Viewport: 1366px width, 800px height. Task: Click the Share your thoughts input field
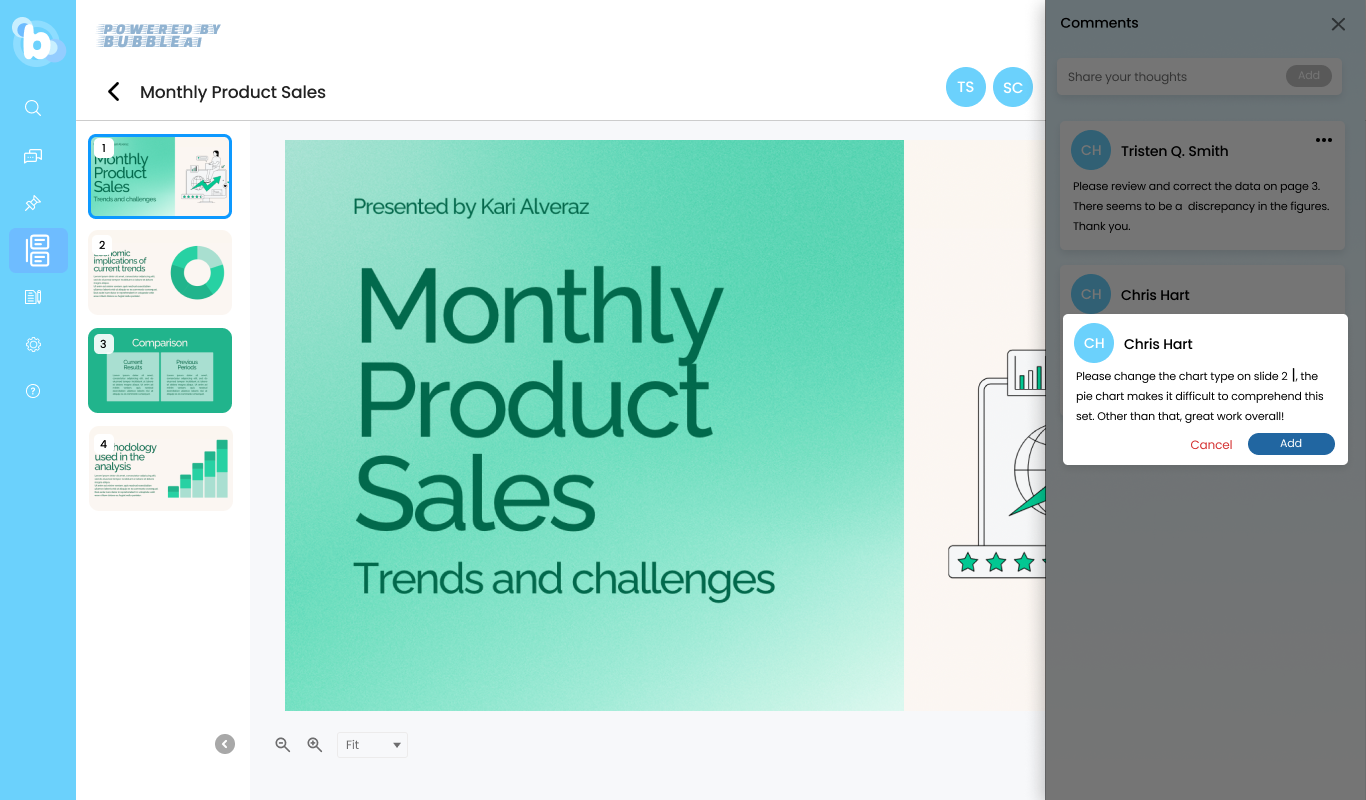(1170, 77)
